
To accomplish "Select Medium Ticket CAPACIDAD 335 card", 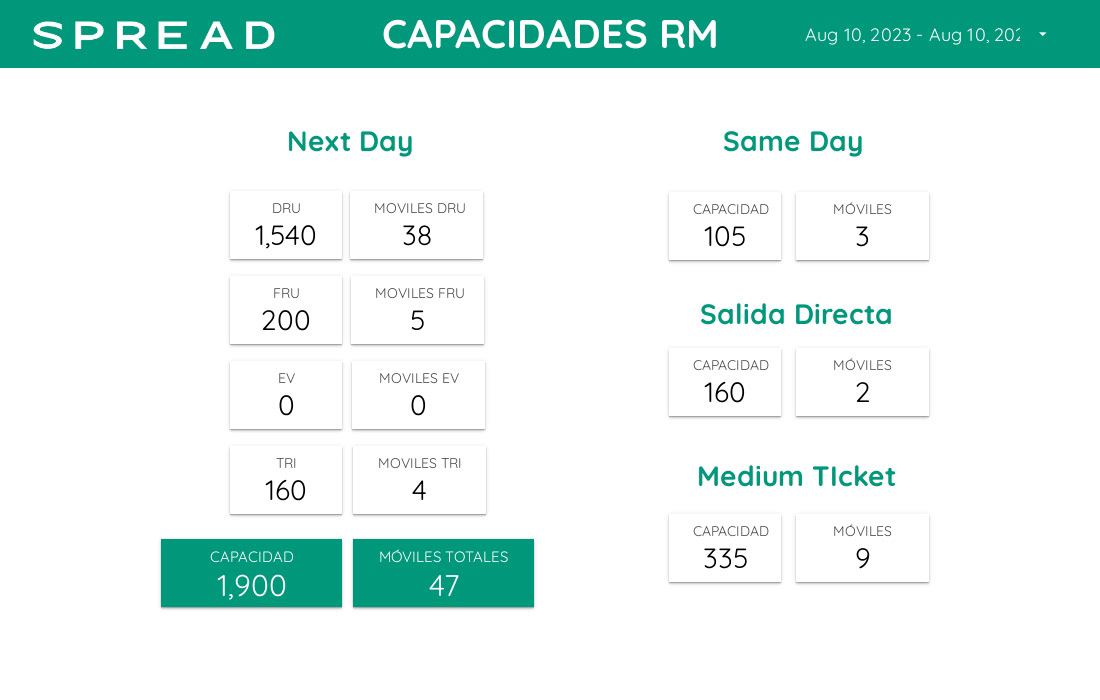I will 725,548.
